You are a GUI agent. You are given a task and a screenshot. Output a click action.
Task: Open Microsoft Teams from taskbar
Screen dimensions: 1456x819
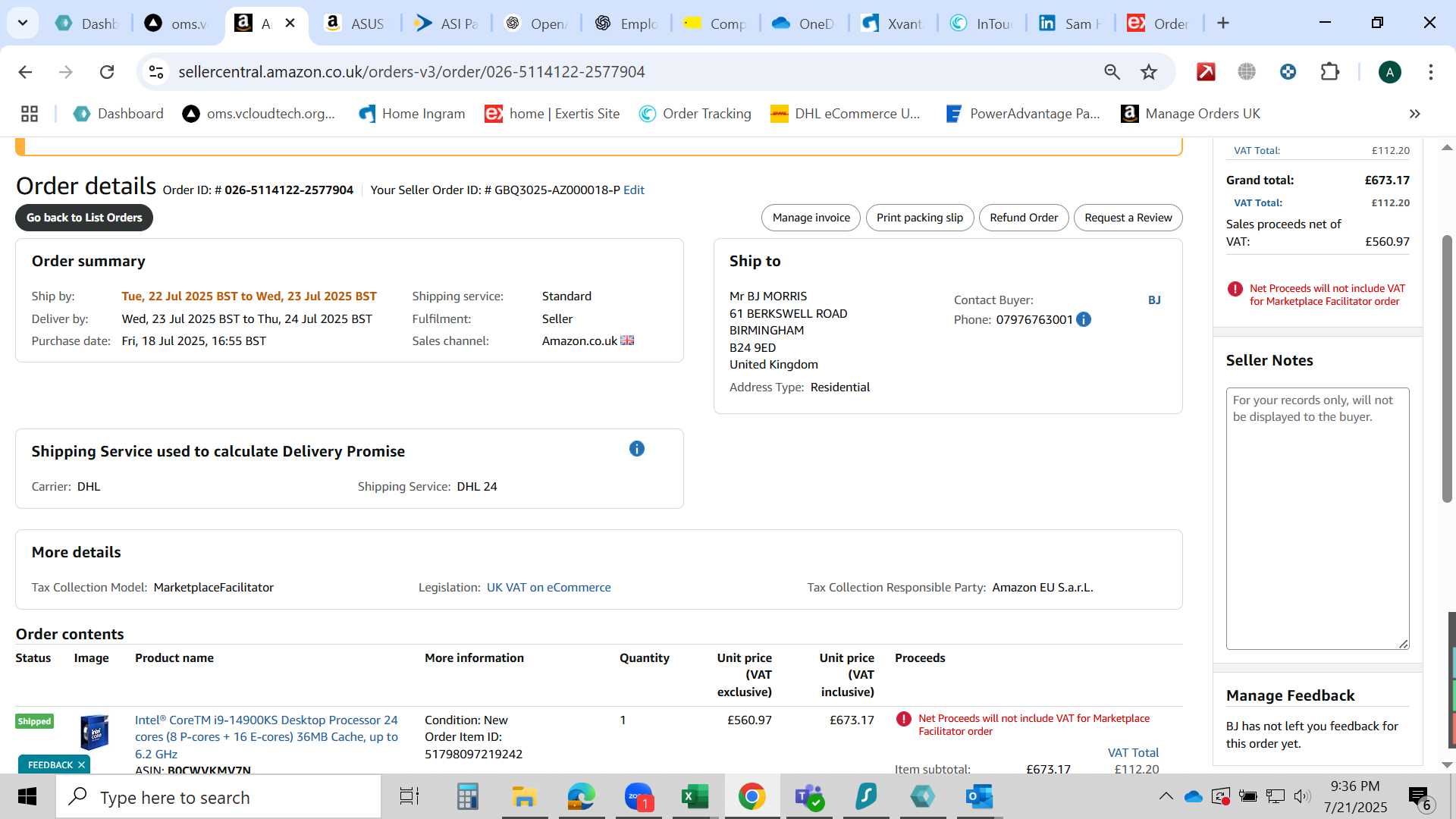(809, 797)
